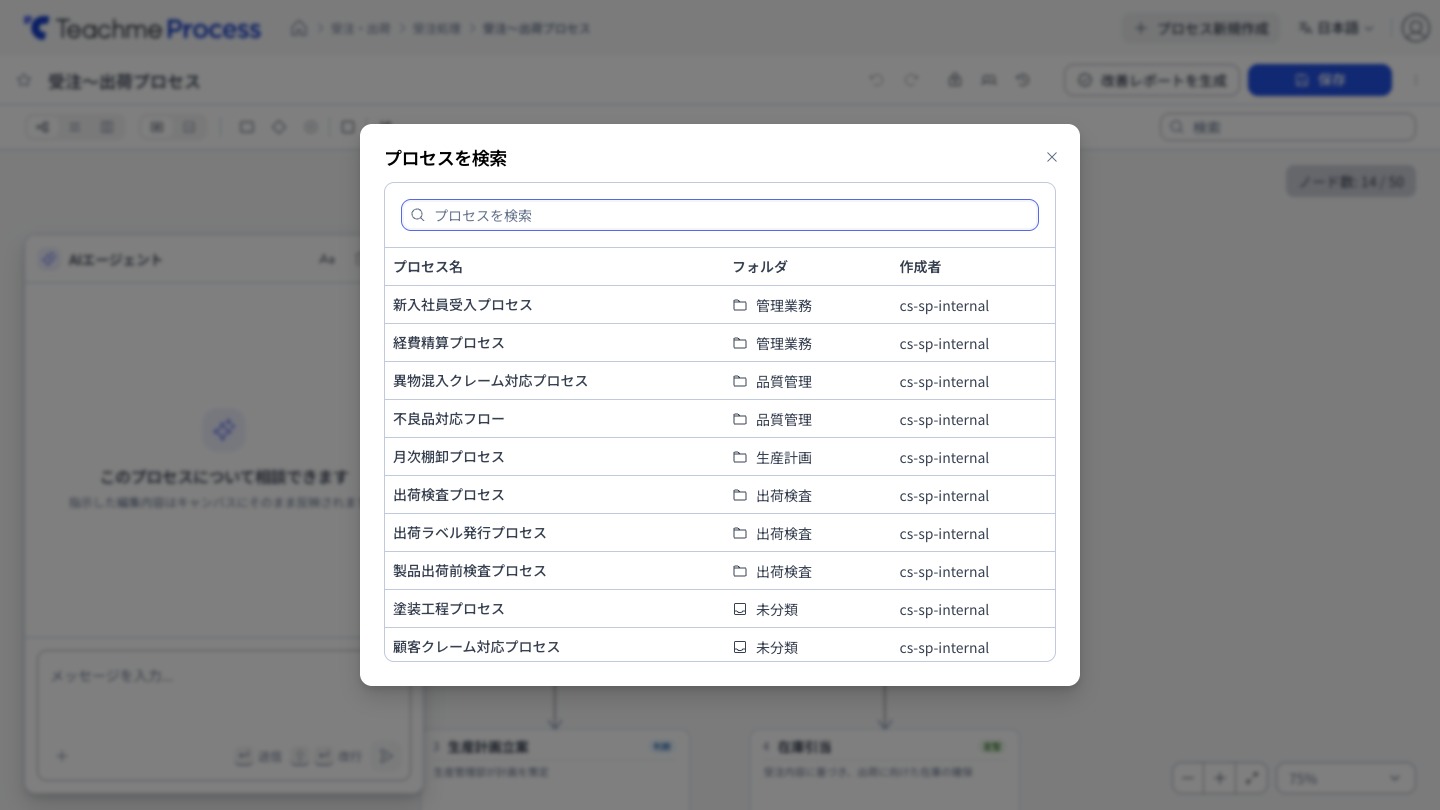The width and height of the screenshot is (1440, 810).
Task: Go to the home icon in the breadcrumb
Action: click(x=299, y=28)
